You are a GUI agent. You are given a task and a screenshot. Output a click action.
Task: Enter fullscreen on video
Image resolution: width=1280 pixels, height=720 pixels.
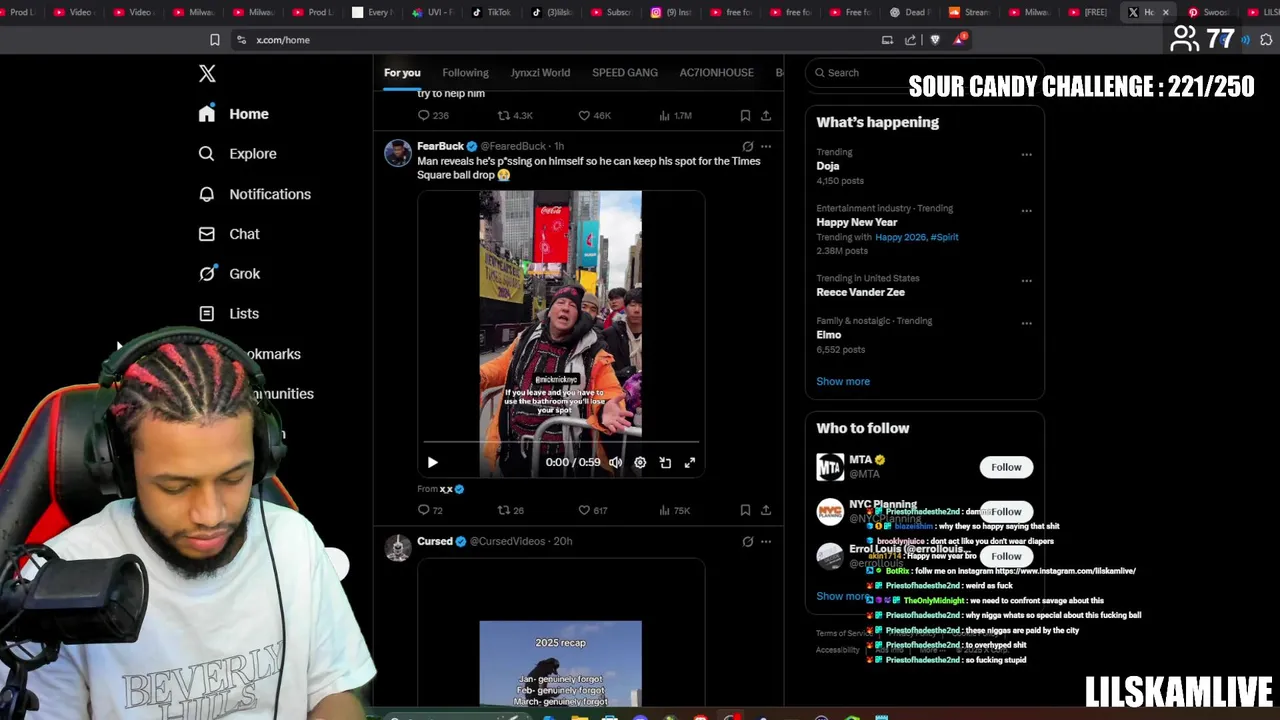[690, 463]
